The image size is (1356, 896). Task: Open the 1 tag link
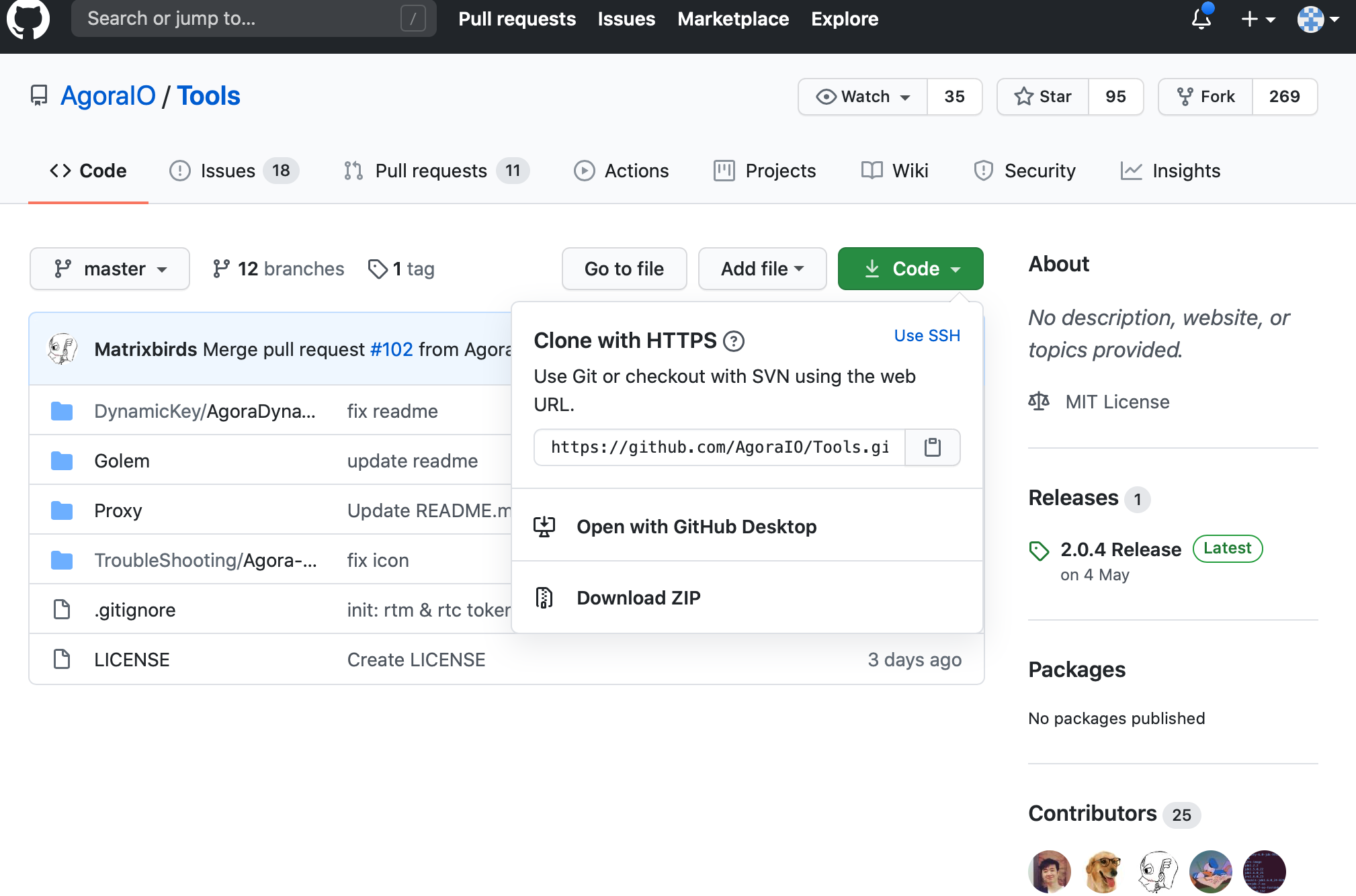pos(402,269)
